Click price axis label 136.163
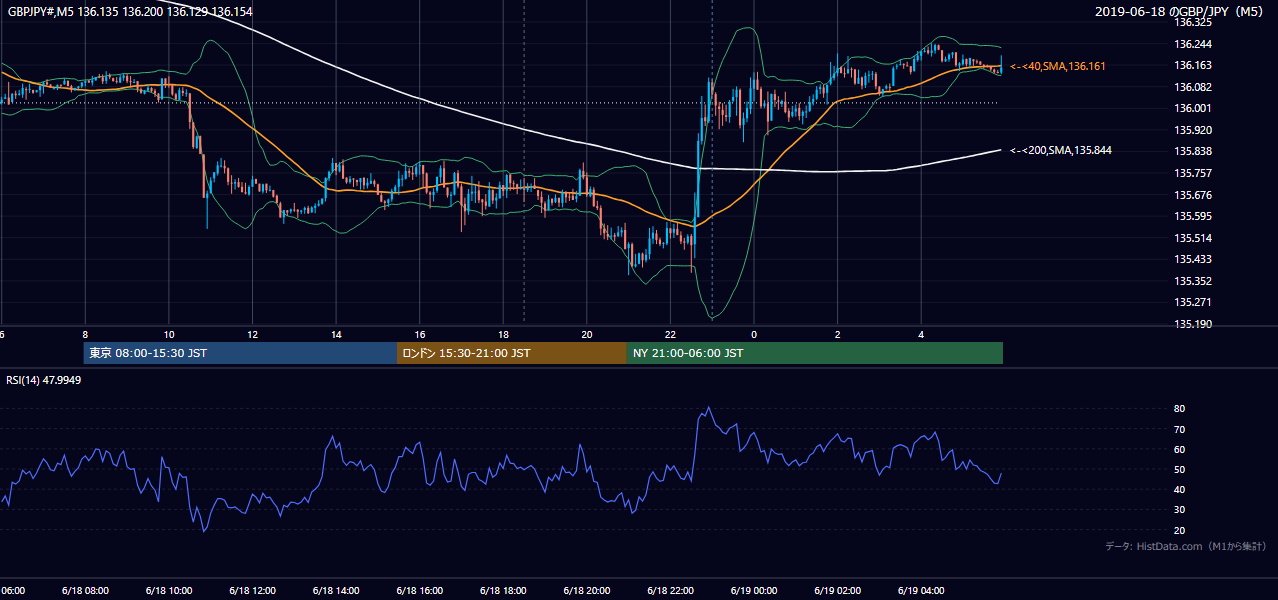Image resolution: width=1278 pixels, height=600 pixels. click(x=1193, y=65)
